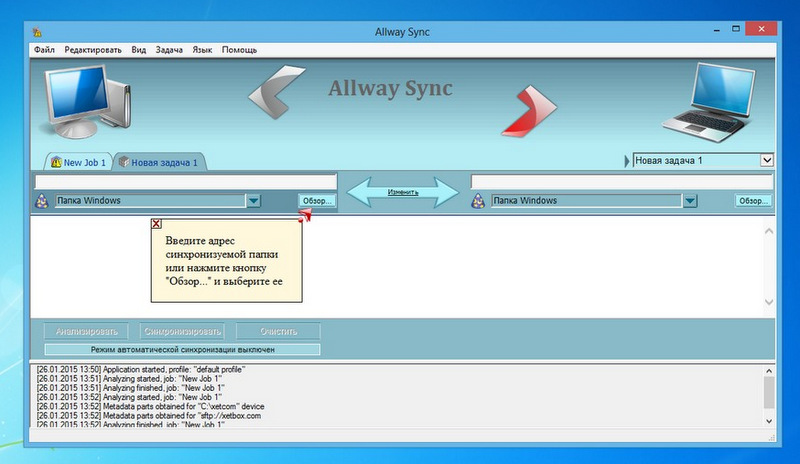Click the main file list scroll-up arrow
800x464 pixels.
tap(769, 231)
